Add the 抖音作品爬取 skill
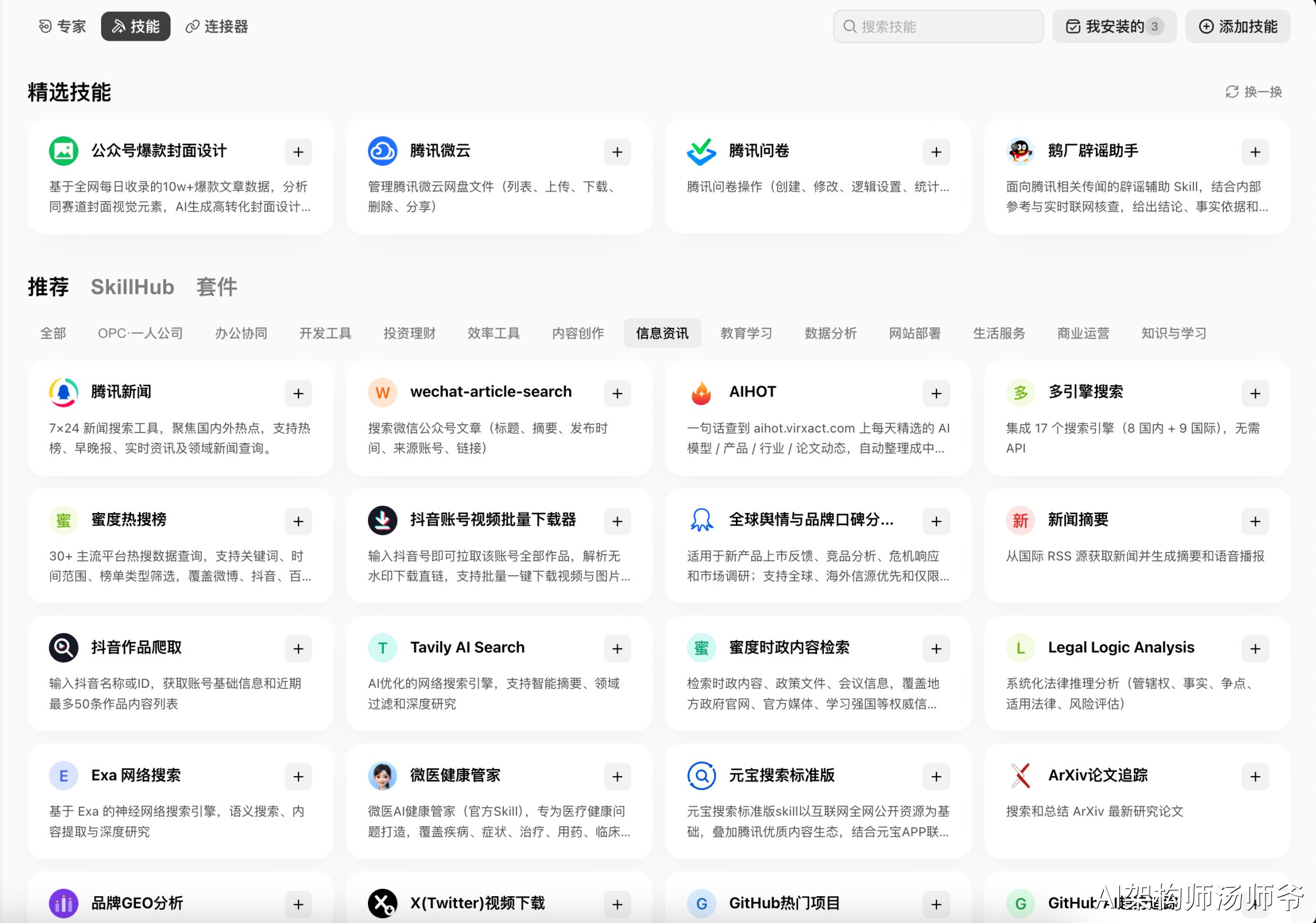 299,649
